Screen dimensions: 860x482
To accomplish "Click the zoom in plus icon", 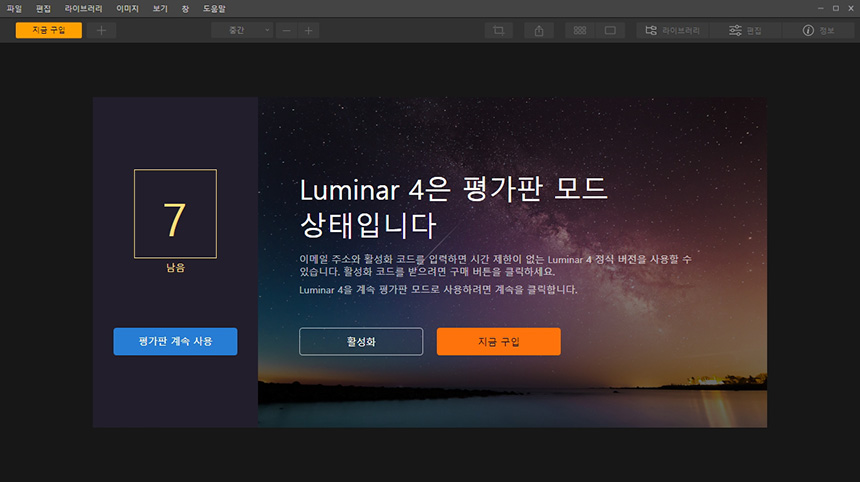I will (x=309, y=31).
